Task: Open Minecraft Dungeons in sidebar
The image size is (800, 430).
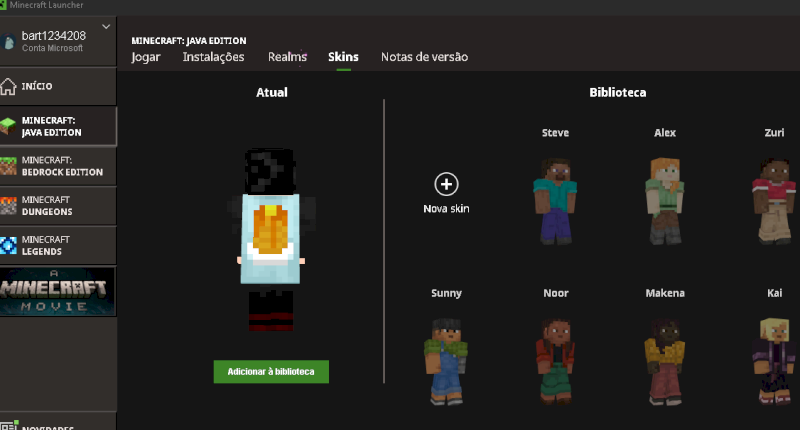Action: tap(58, 206)
